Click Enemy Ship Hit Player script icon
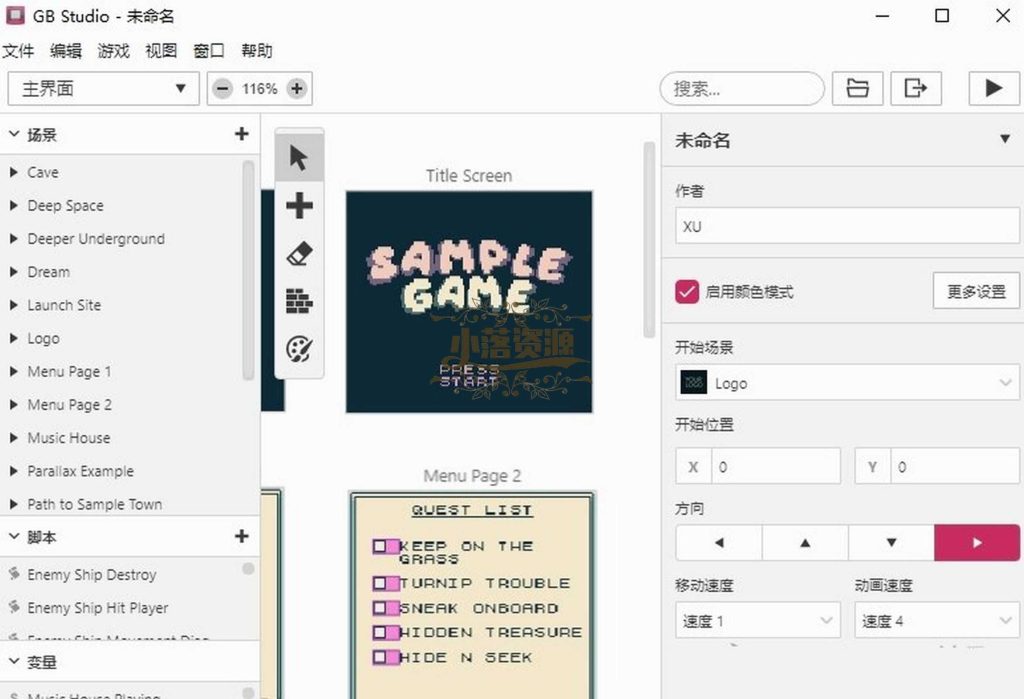This screenshot has width=1024, height=699. [14, 608]
